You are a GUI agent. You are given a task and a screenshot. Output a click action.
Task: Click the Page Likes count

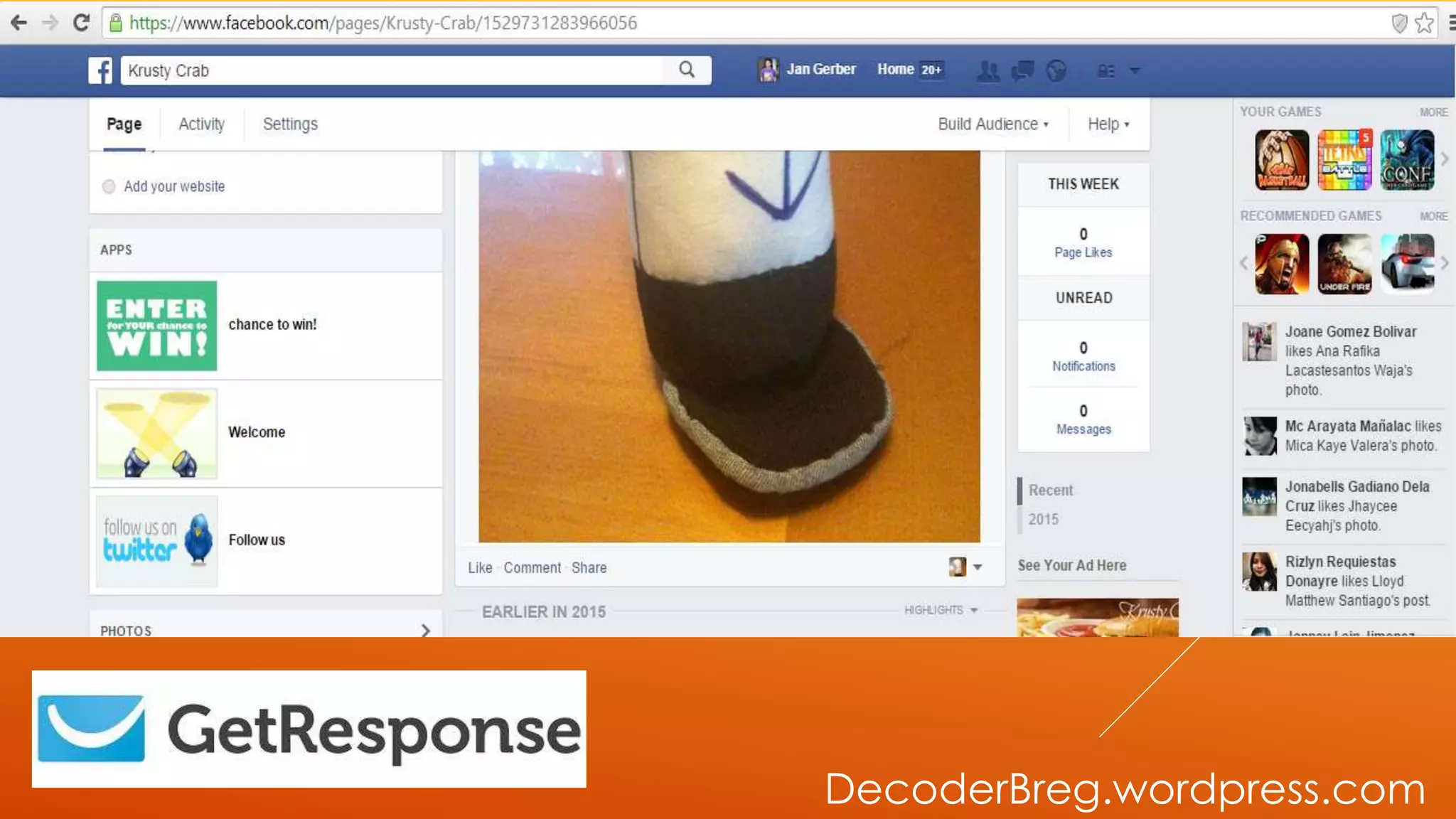point(1083,242)
